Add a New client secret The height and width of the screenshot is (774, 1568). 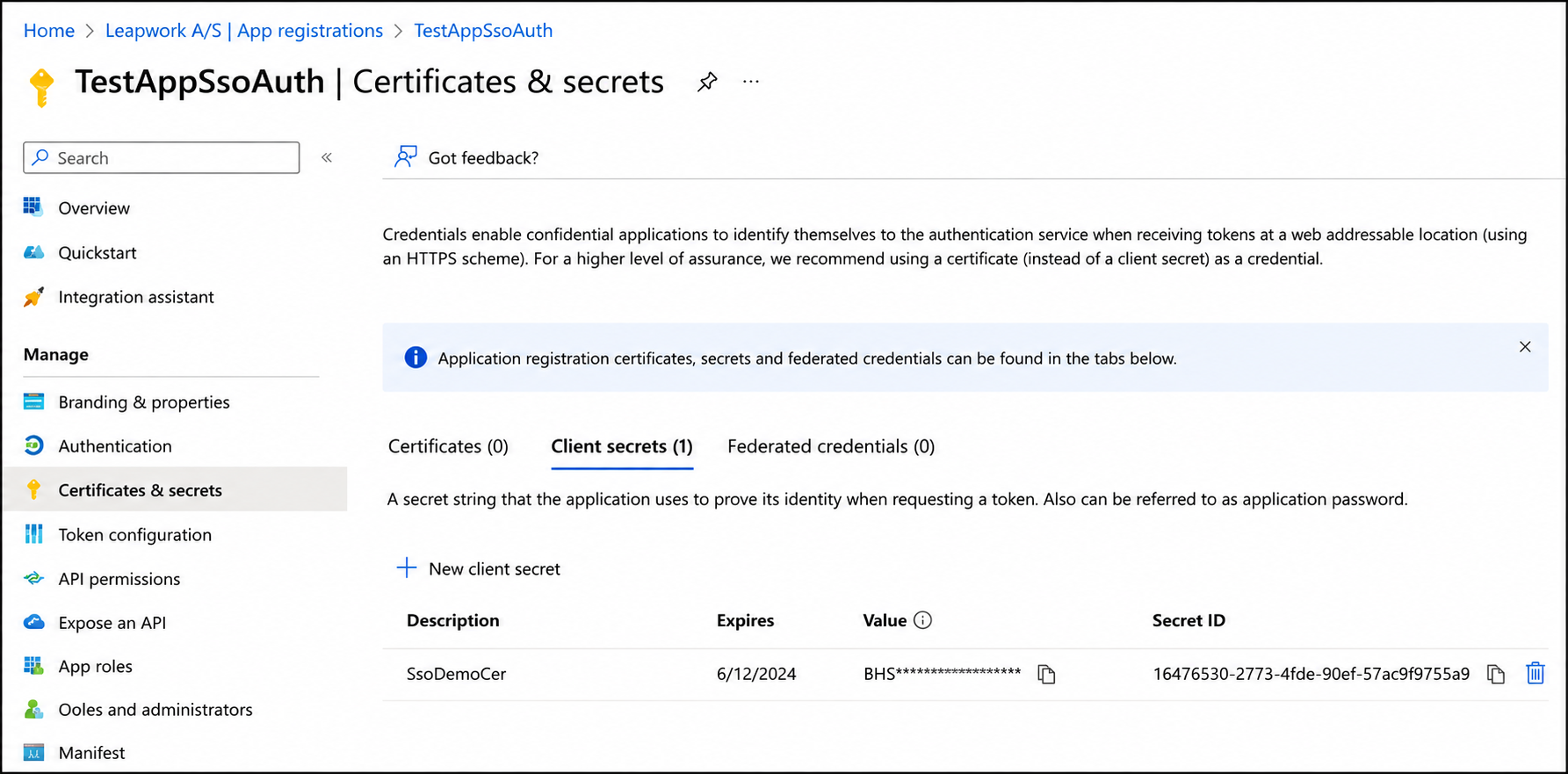click(x=479, y=568)
